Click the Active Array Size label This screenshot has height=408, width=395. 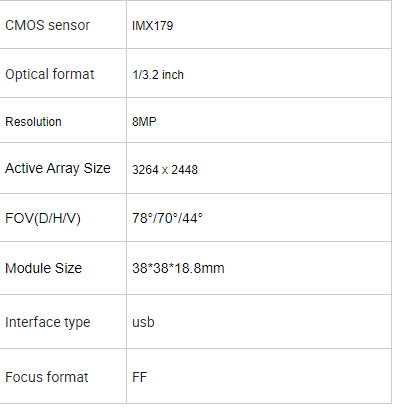(x=58, y=168)
